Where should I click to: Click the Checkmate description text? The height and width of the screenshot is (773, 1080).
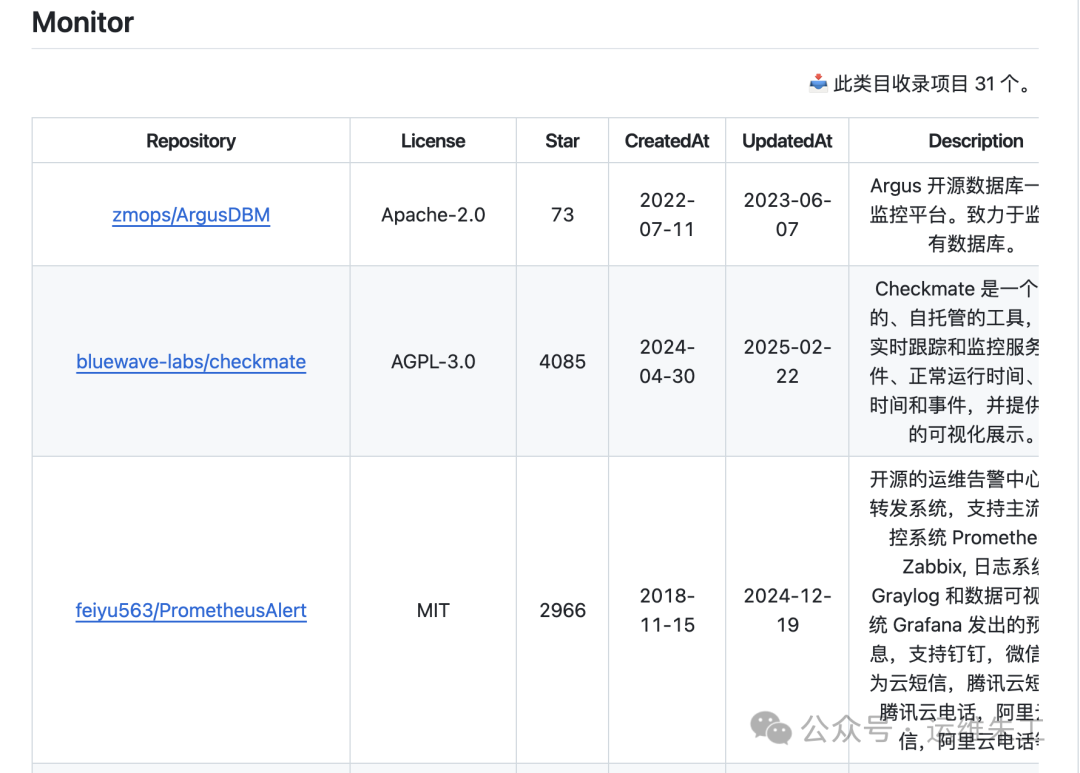[954, 362]
